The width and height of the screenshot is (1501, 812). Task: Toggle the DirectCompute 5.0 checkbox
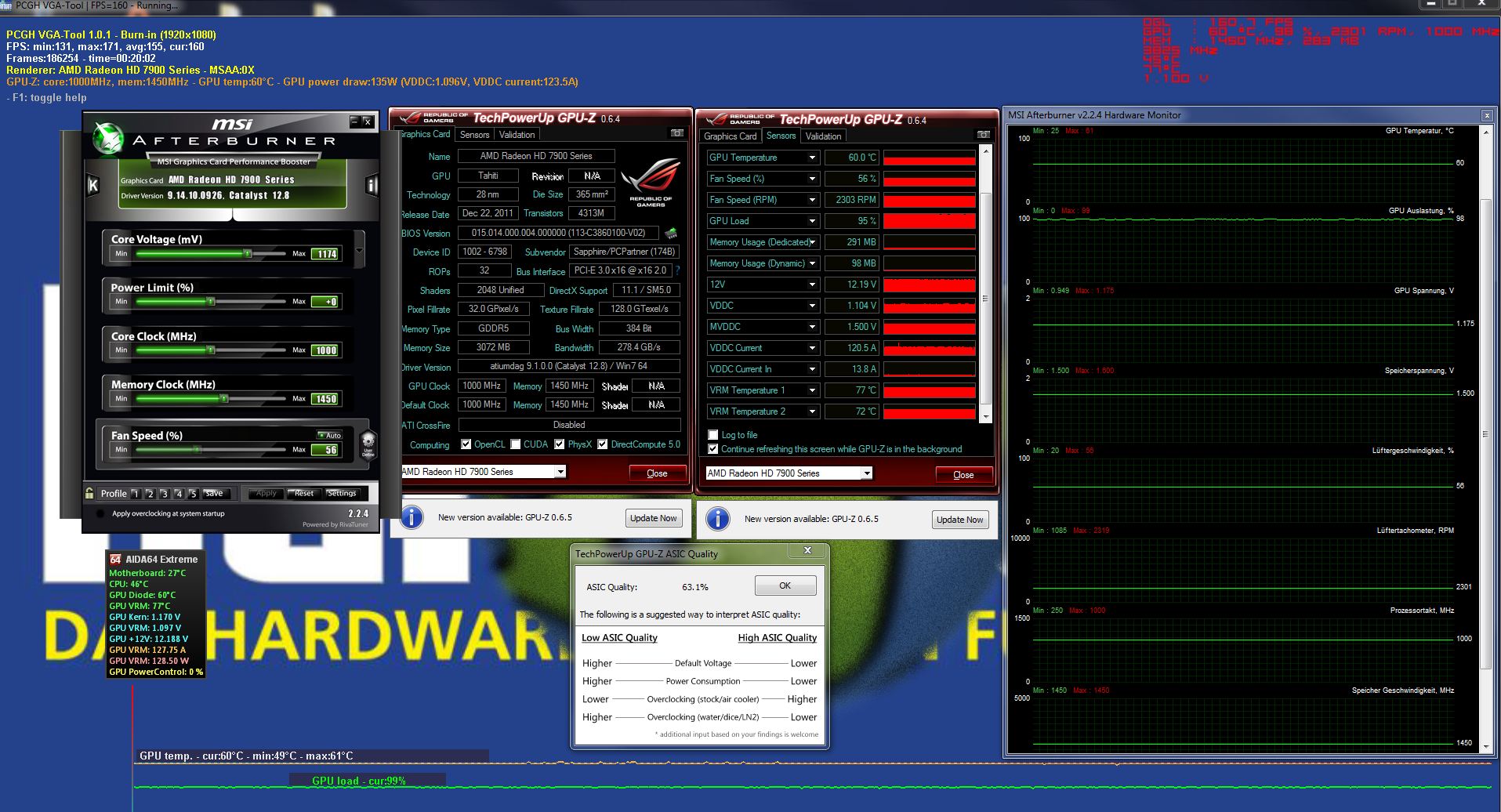pos(603,444)
